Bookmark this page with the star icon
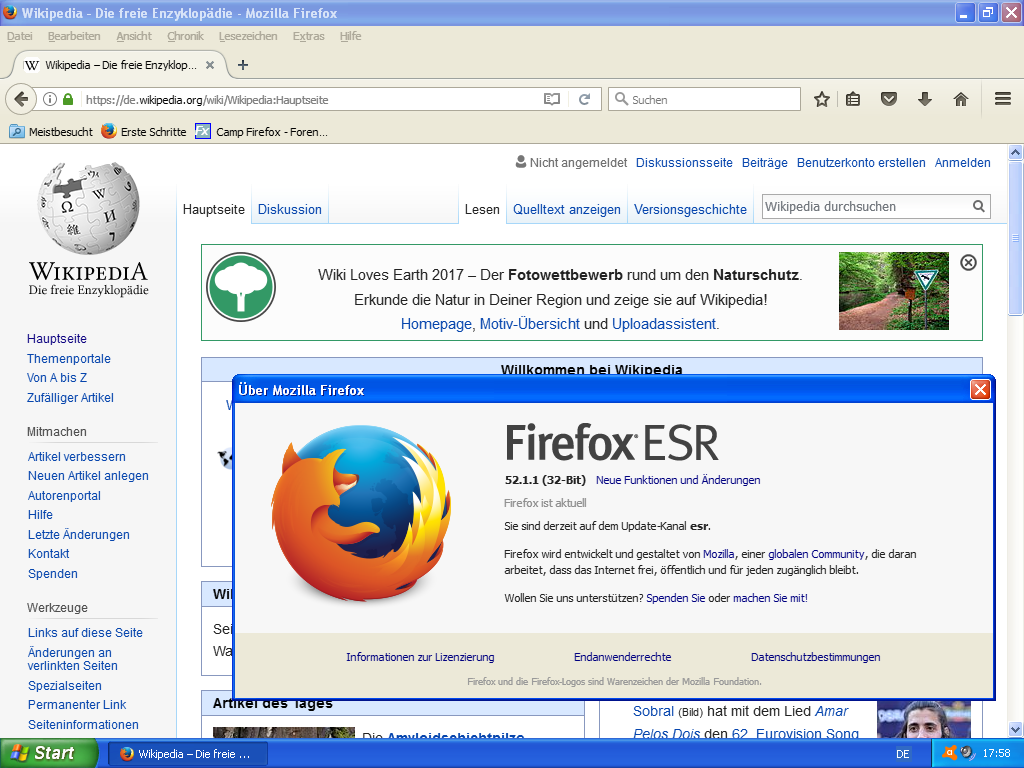This screenshot has height=768, width=1024. [x=822, y=99]
